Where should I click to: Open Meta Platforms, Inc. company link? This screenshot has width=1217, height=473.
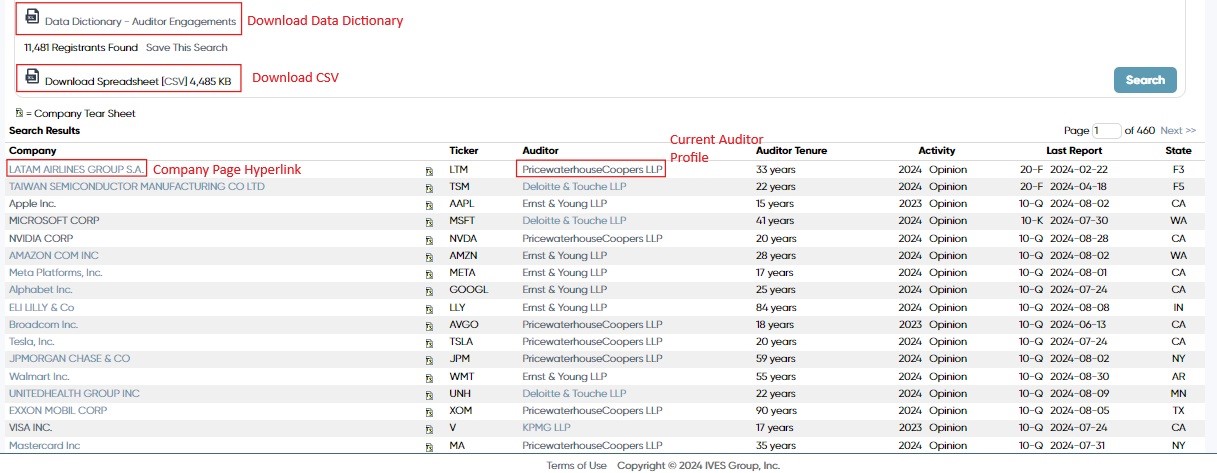click(56, 272)
